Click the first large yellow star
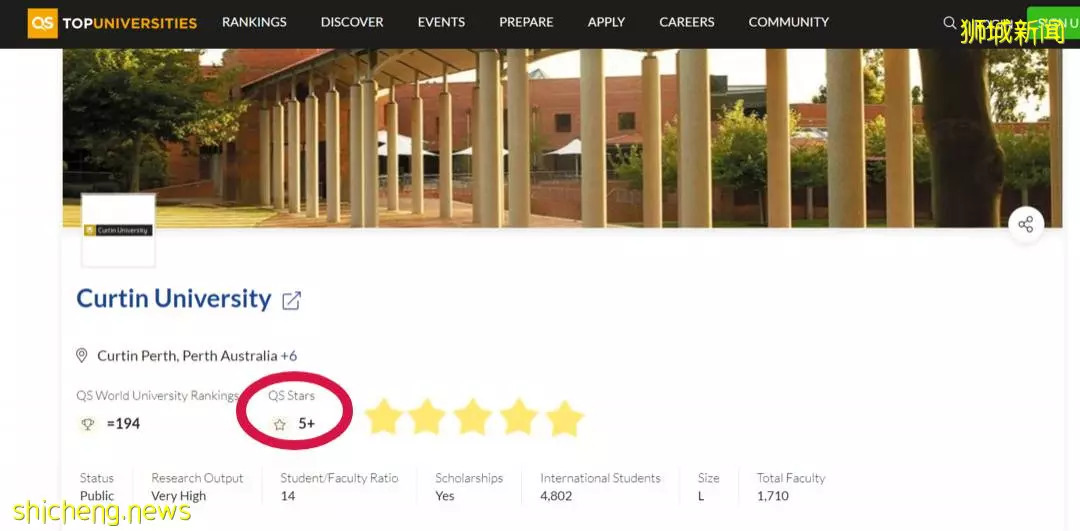Image resolution: width=1080 pixels, height=531 pixels. [x=382, y=417]
